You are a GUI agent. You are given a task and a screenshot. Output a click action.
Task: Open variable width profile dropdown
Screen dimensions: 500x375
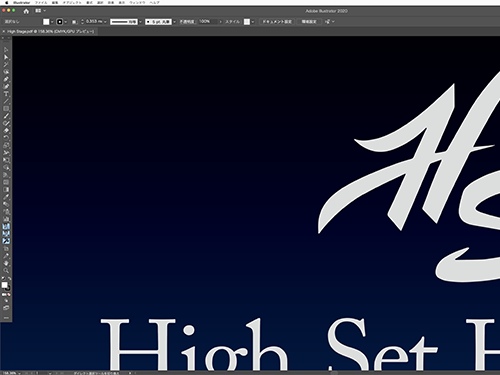coord(140,22)
